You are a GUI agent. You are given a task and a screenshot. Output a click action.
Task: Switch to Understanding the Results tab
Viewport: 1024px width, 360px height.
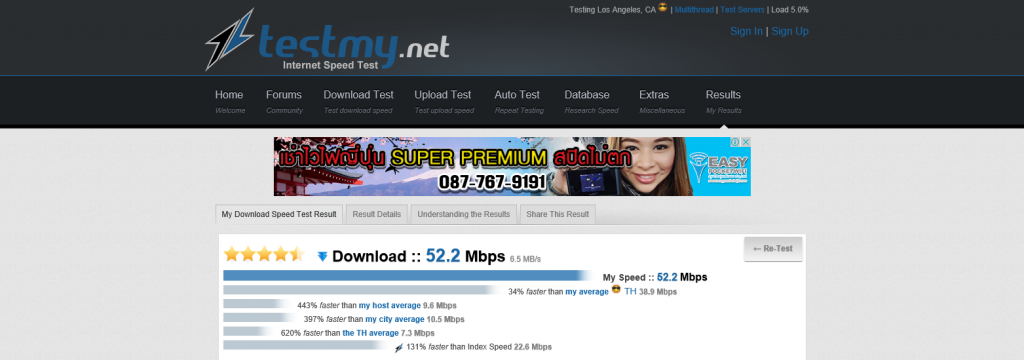click(x=464, y=214)
